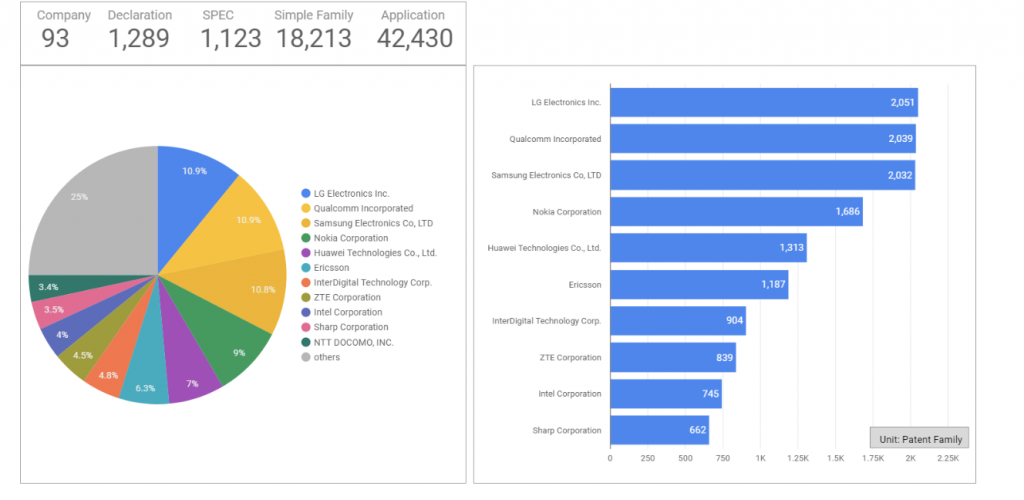1024x500 pixels.
Task: Click the Unit: Patent Family label
Action: coord(920,439)
